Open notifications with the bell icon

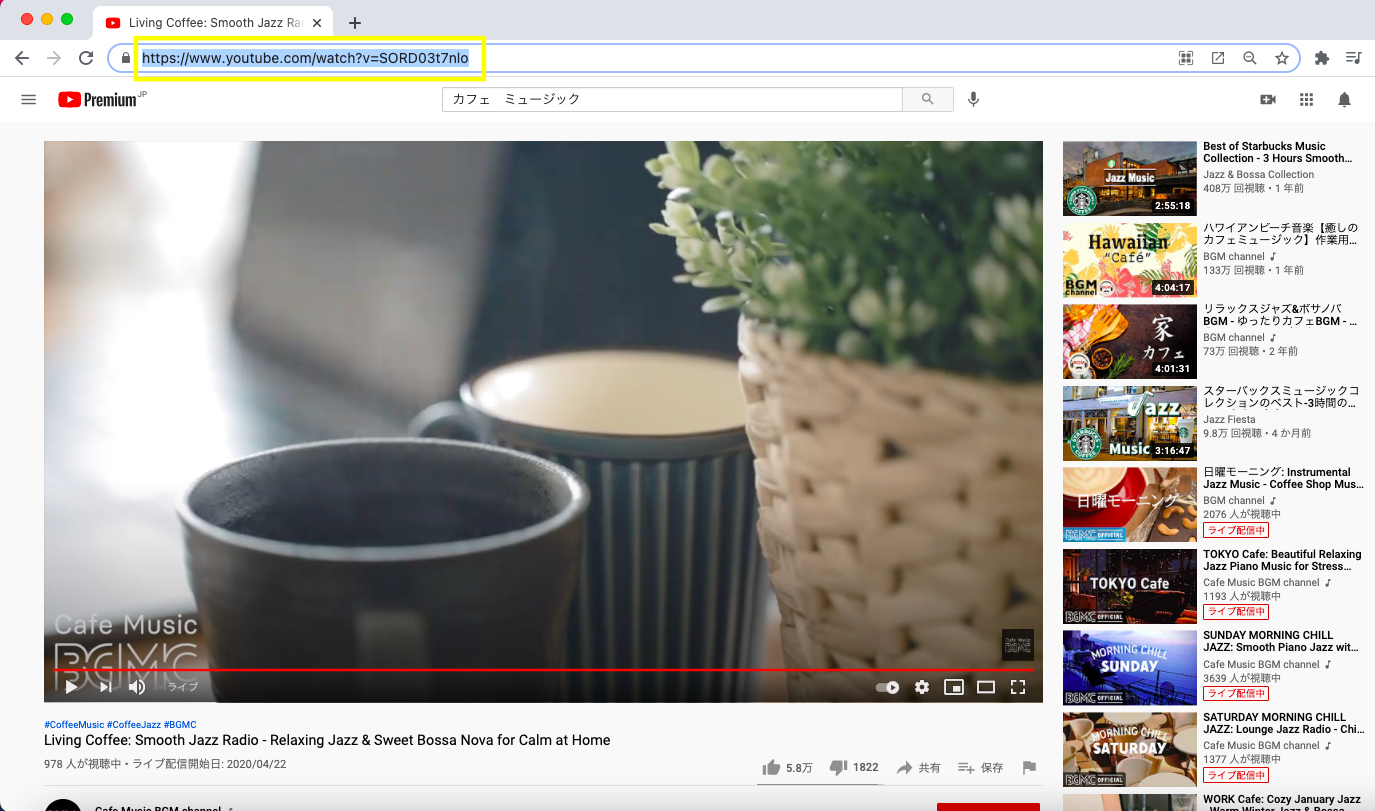coord(1345,99)
